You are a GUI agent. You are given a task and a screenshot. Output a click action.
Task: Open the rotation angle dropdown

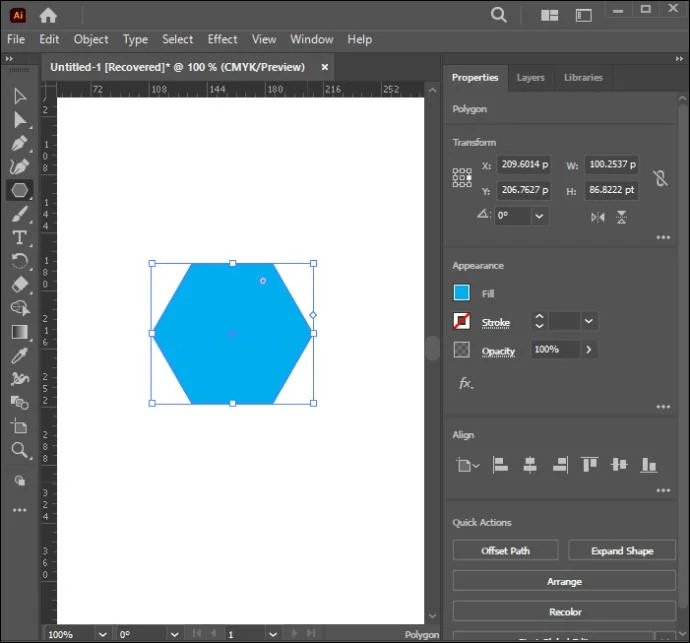(x=539, y=216)
